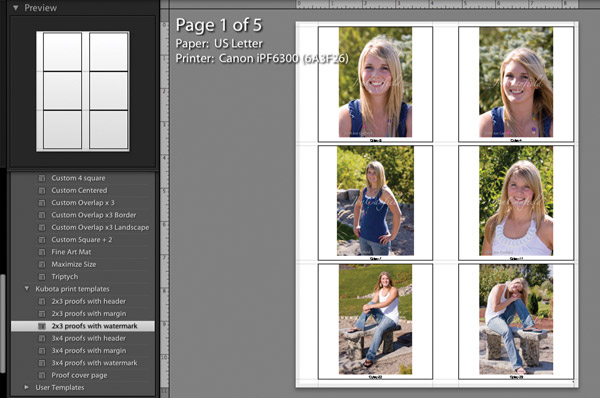600x398 pixels.
Task: Click template icon beside Maximize Size
Action: [42, 264]
